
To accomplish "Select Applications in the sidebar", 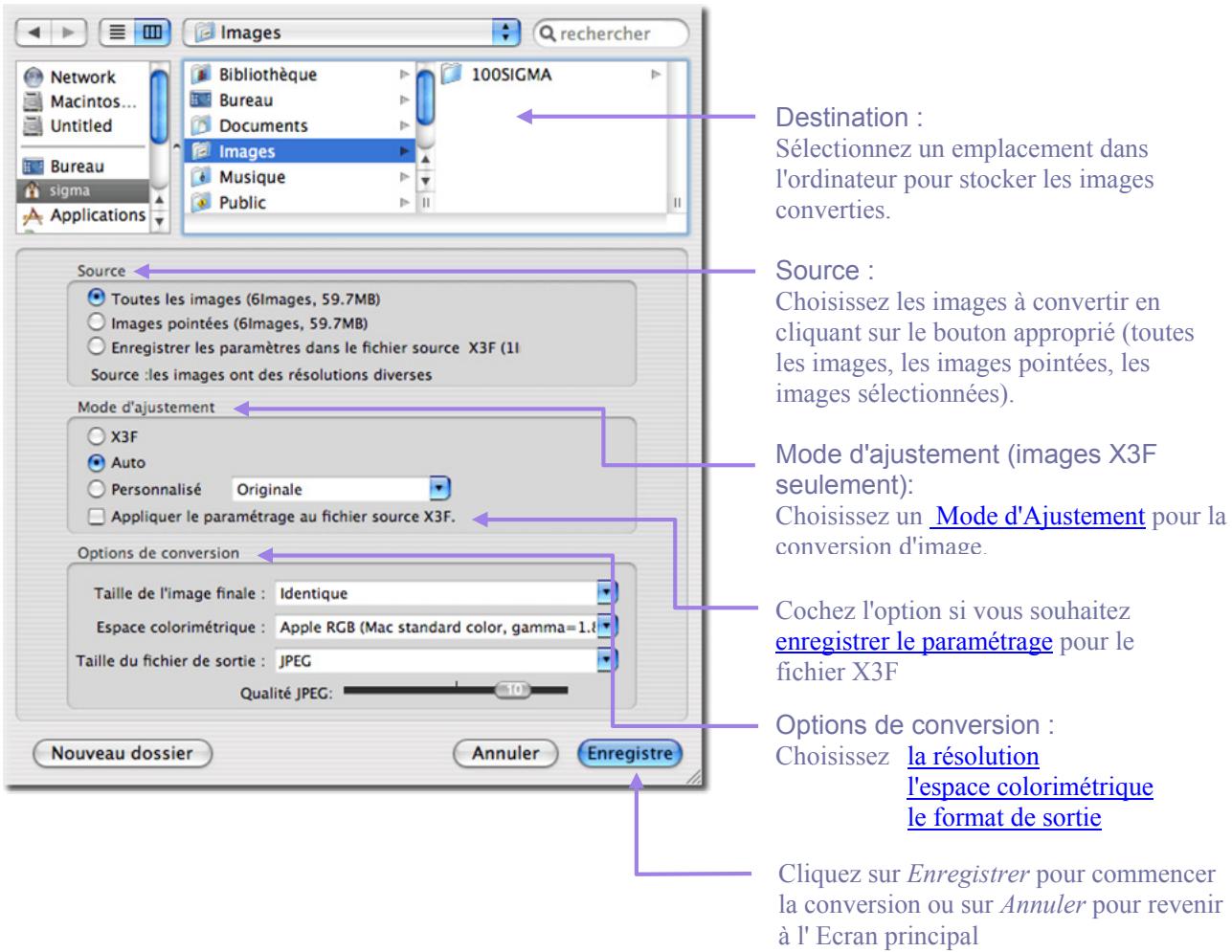I will 85,215.
